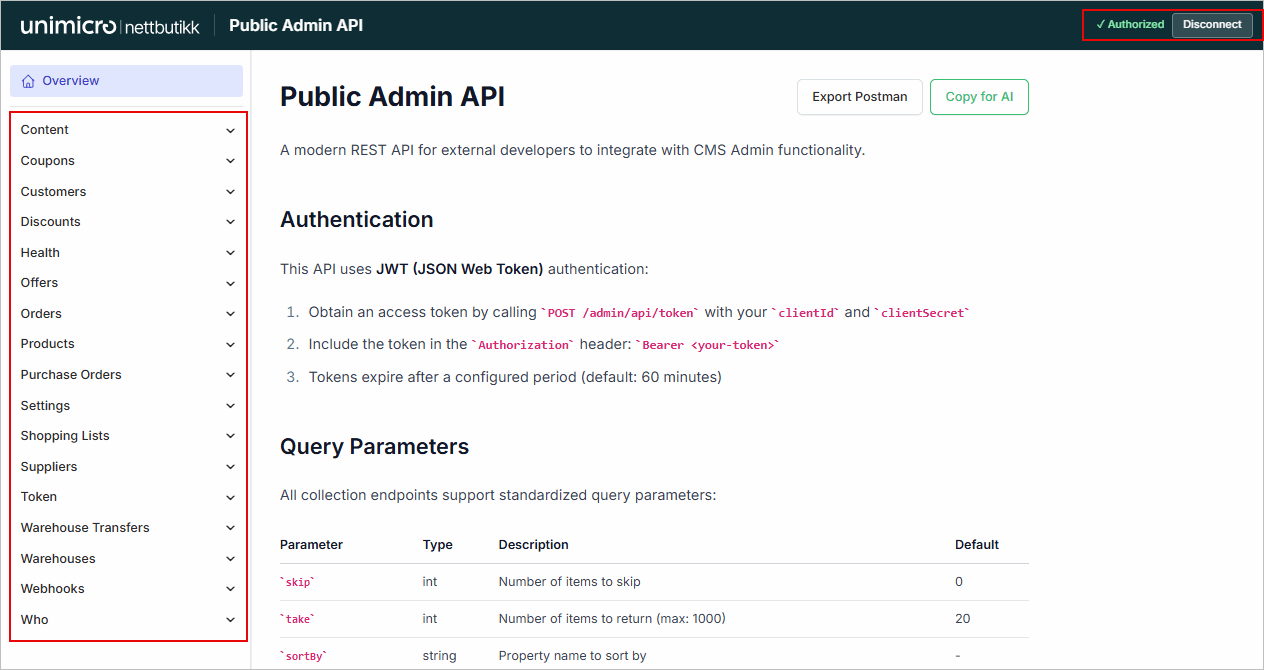
Task: Click the Bearer <your-token> code text
Action: click(x=707, y=345)
